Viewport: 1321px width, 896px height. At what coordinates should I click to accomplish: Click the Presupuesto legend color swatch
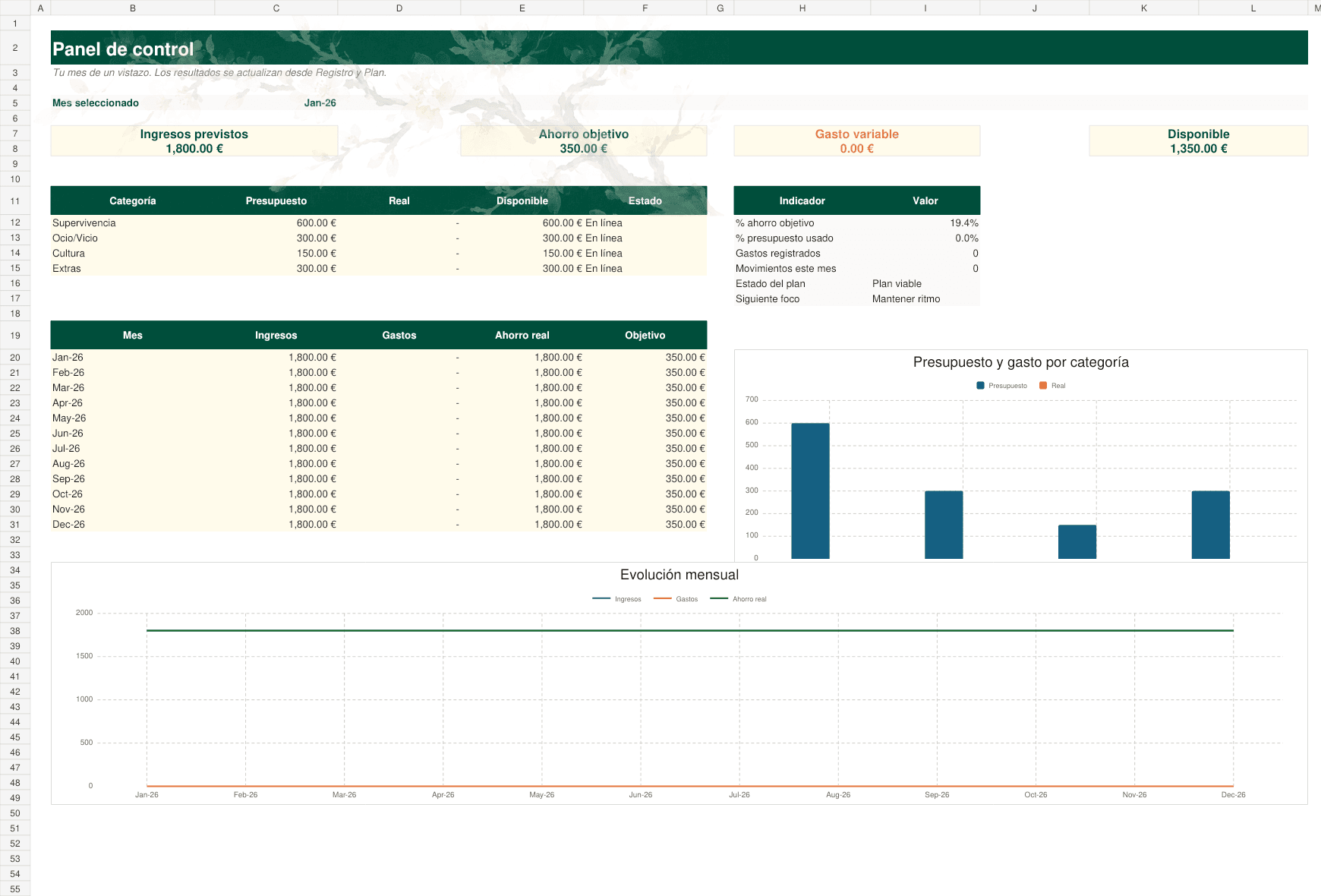tap(980, 386)
